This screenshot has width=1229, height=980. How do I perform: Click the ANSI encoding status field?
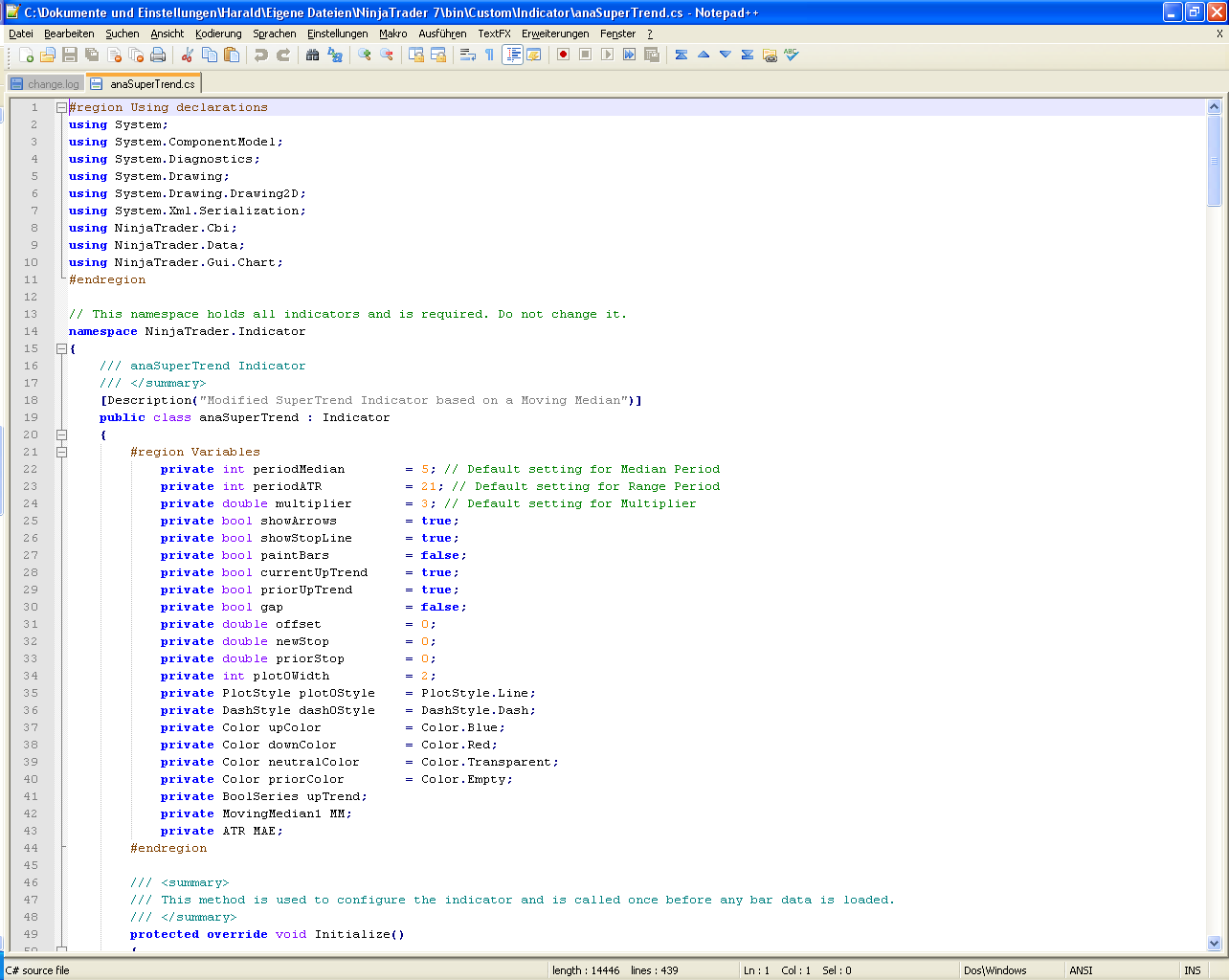(x=1123, y=970)
